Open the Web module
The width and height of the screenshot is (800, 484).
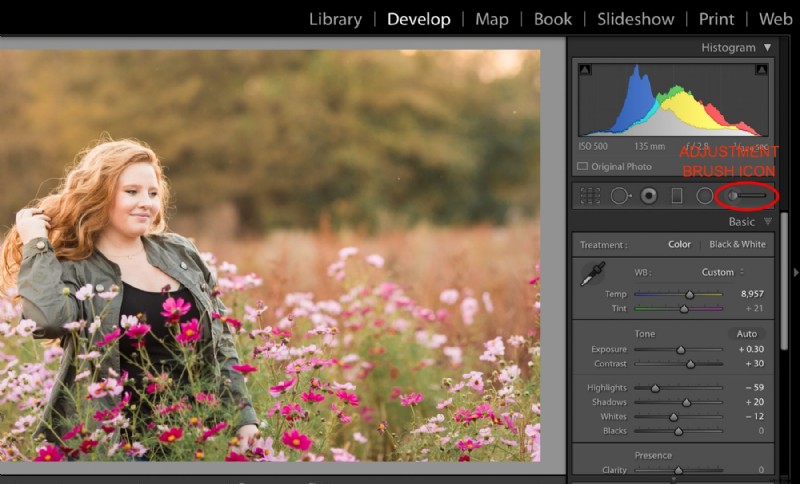(776, 19)
